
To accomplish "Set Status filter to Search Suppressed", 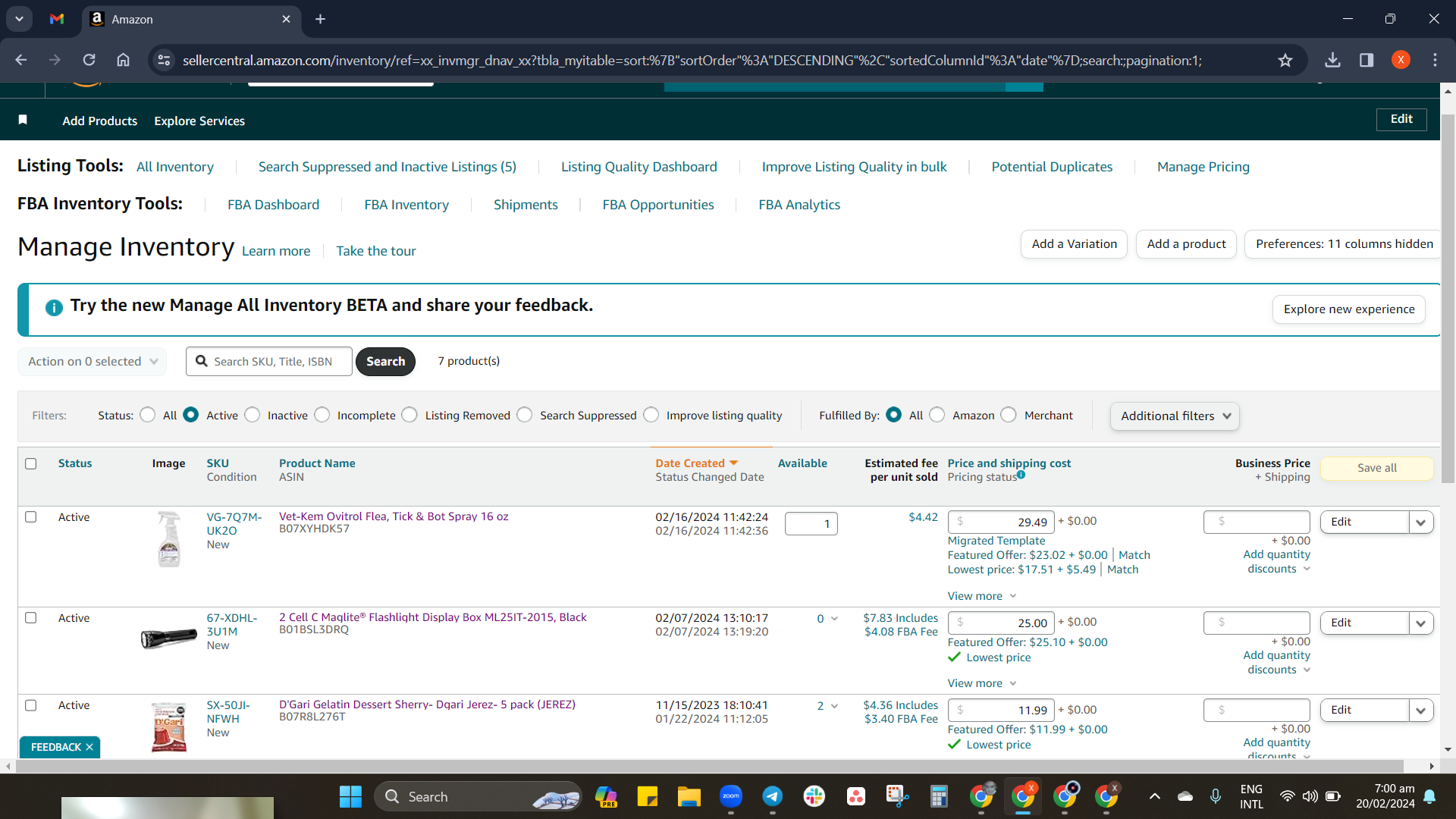I will (525, 415).
